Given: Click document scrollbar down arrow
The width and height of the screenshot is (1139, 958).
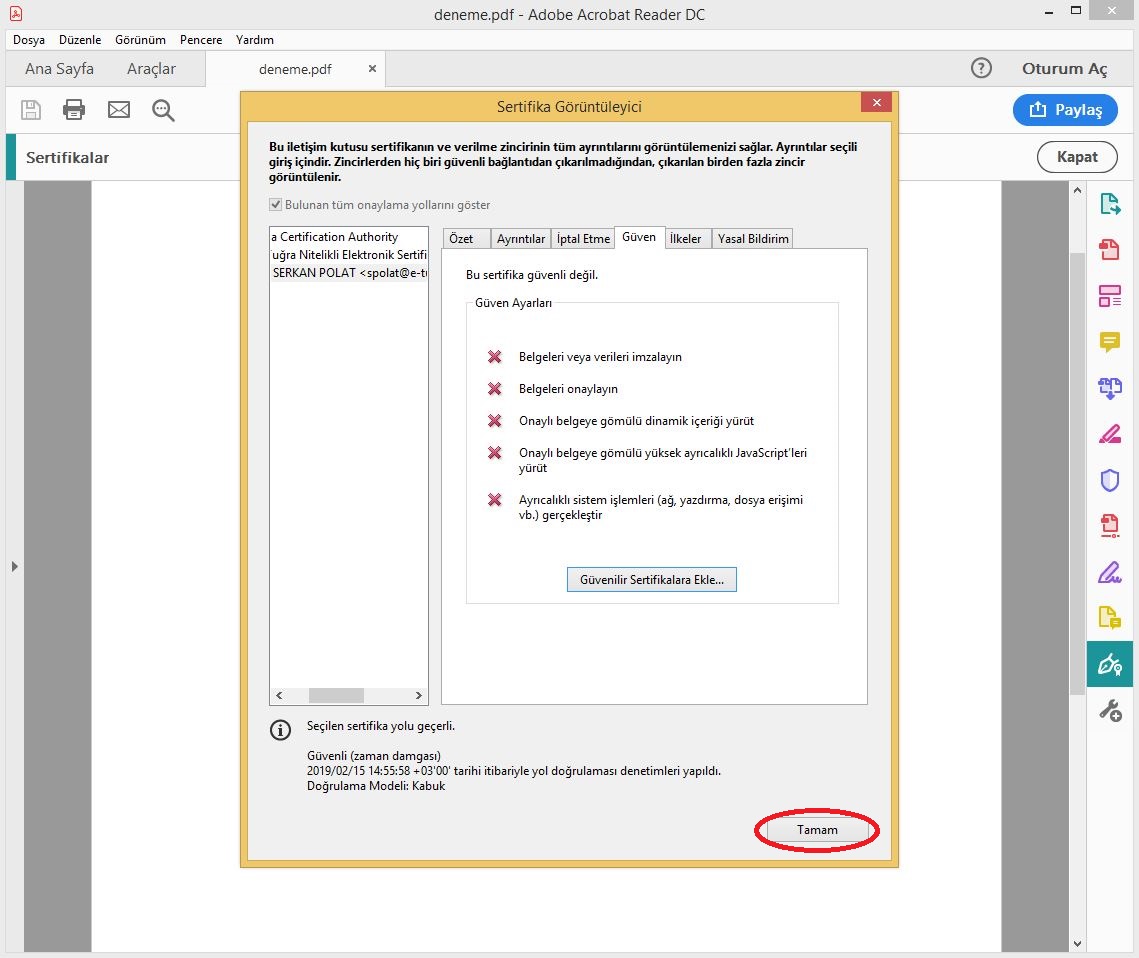Looking at the screenshot, I should [x=1077, y=943].
